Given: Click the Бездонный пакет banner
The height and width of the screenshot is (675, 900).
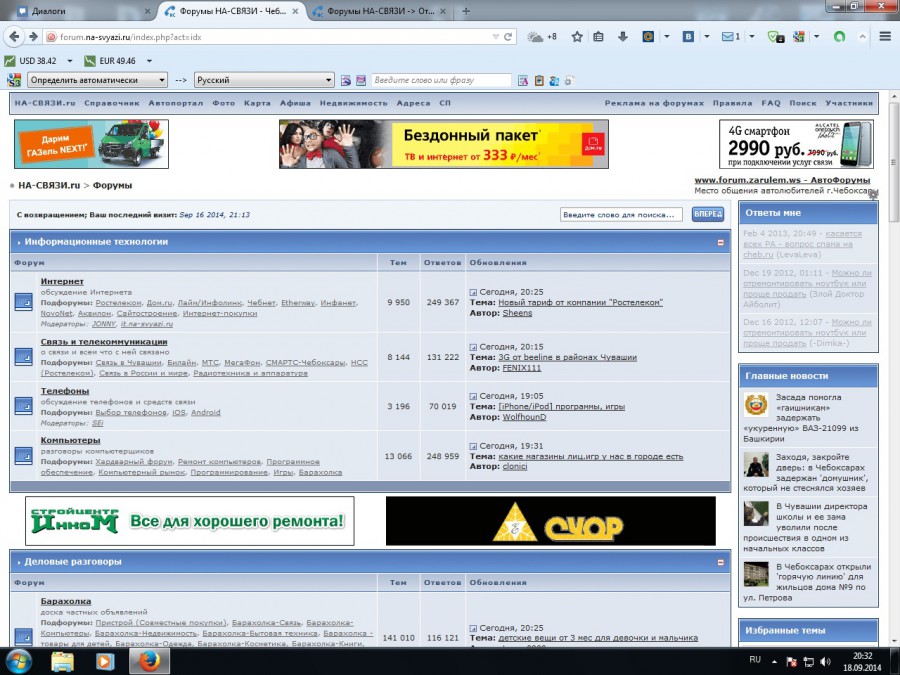Looking at the screenshot, I should [x=444, y=144].
